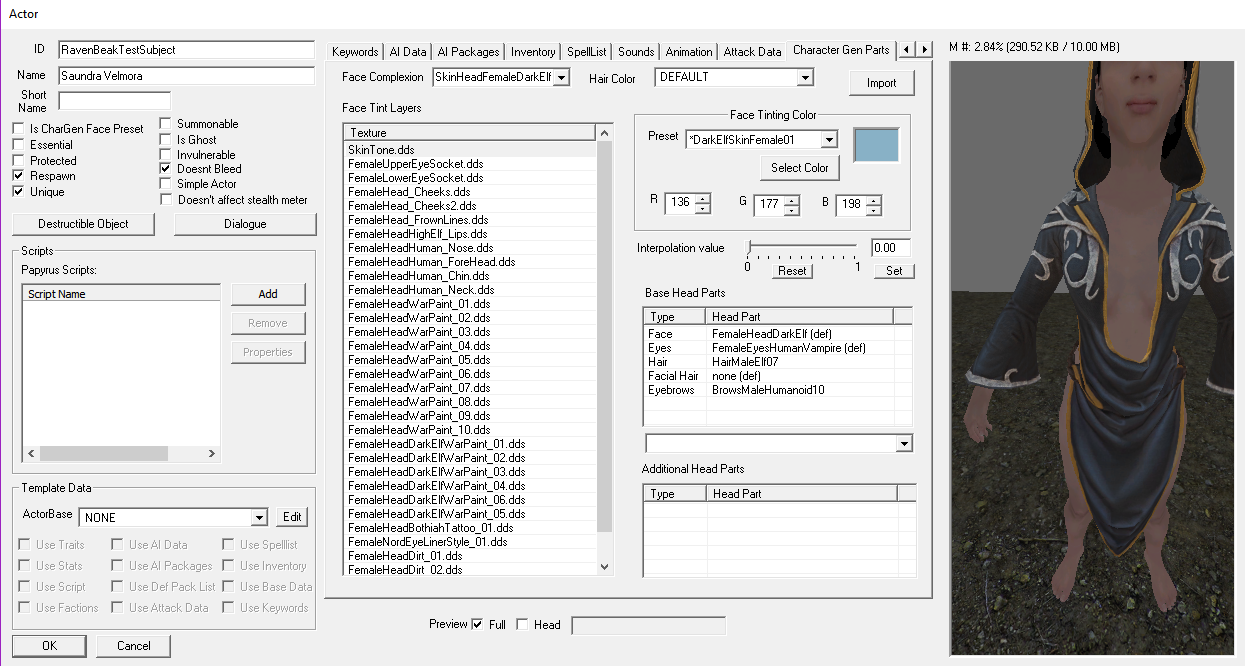Switch to the SpellList tab

(x=587, y=52)
